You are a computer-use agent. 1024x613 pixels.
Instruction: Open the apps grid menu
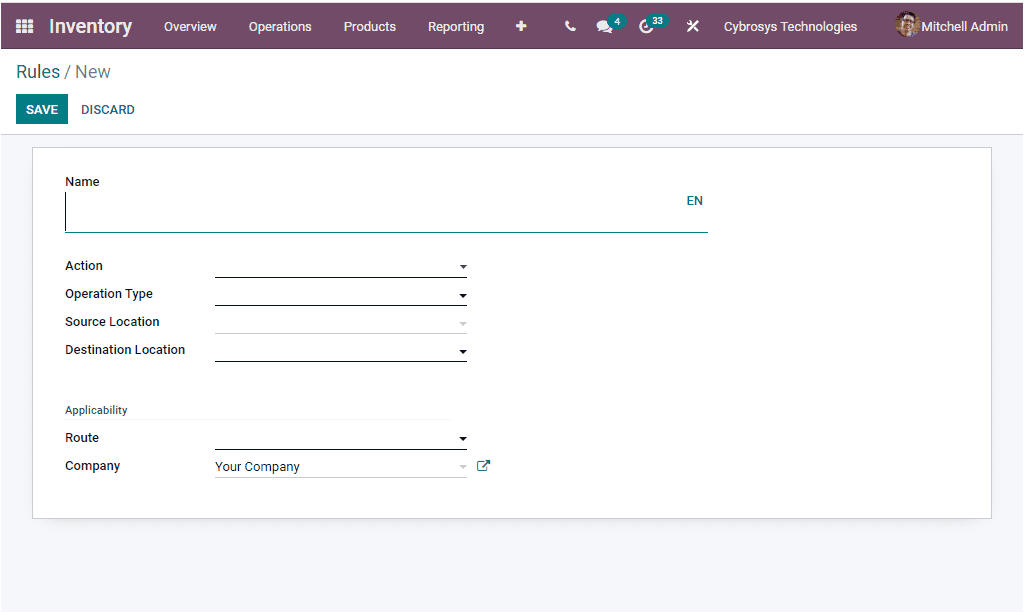pyautogui.click(x=24, y=26)
